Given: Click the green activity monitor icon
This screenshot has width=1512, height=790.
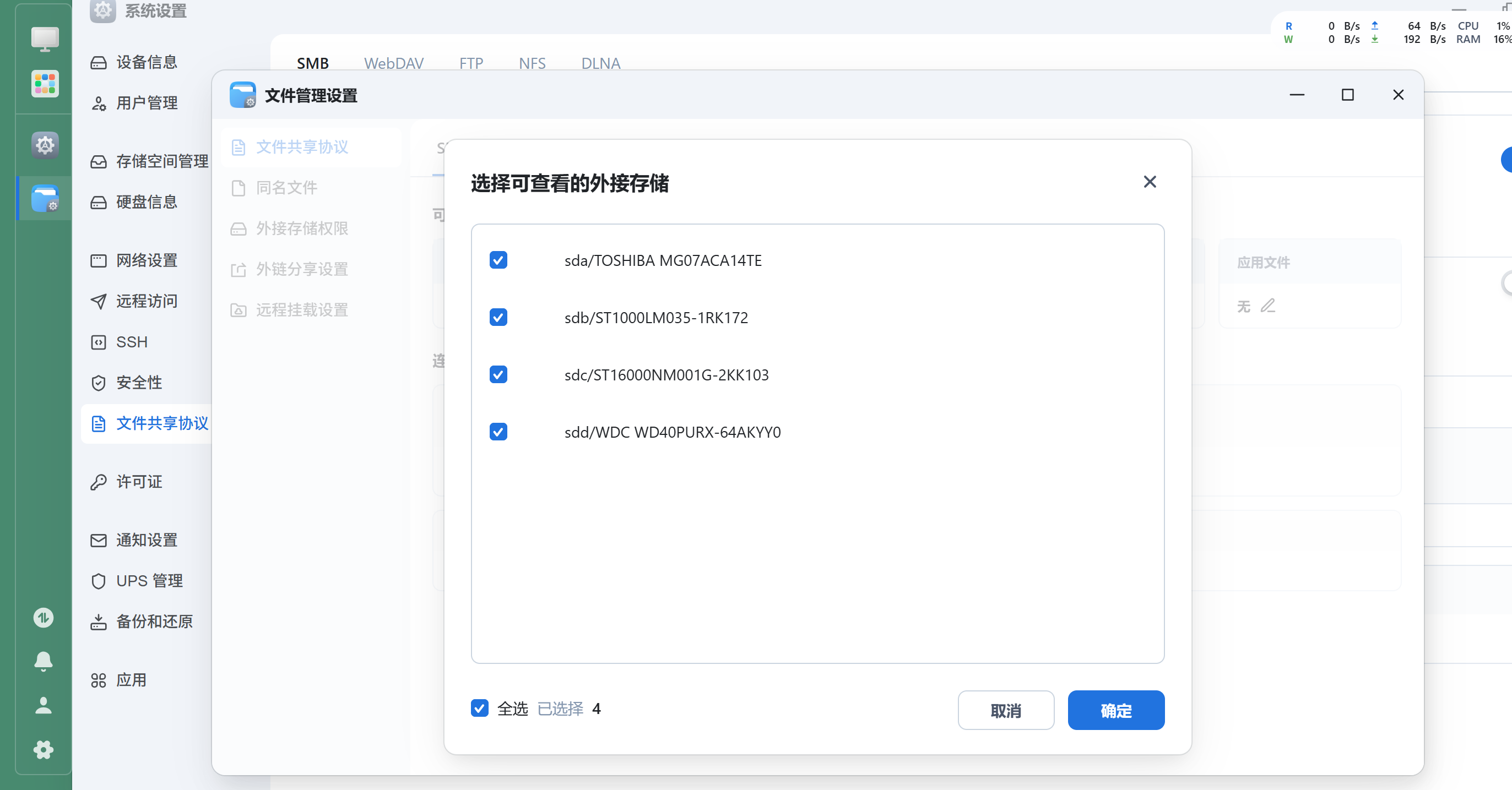Looking at the screenshot, I should click(x=44, y=618).
